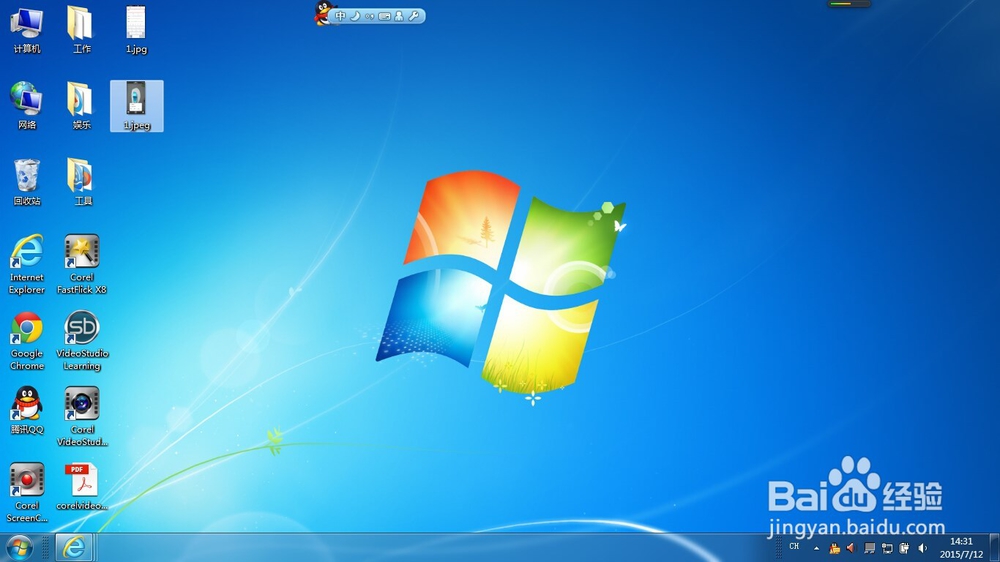
Task: Click the orange security tray icon
Action: (834, 548)
